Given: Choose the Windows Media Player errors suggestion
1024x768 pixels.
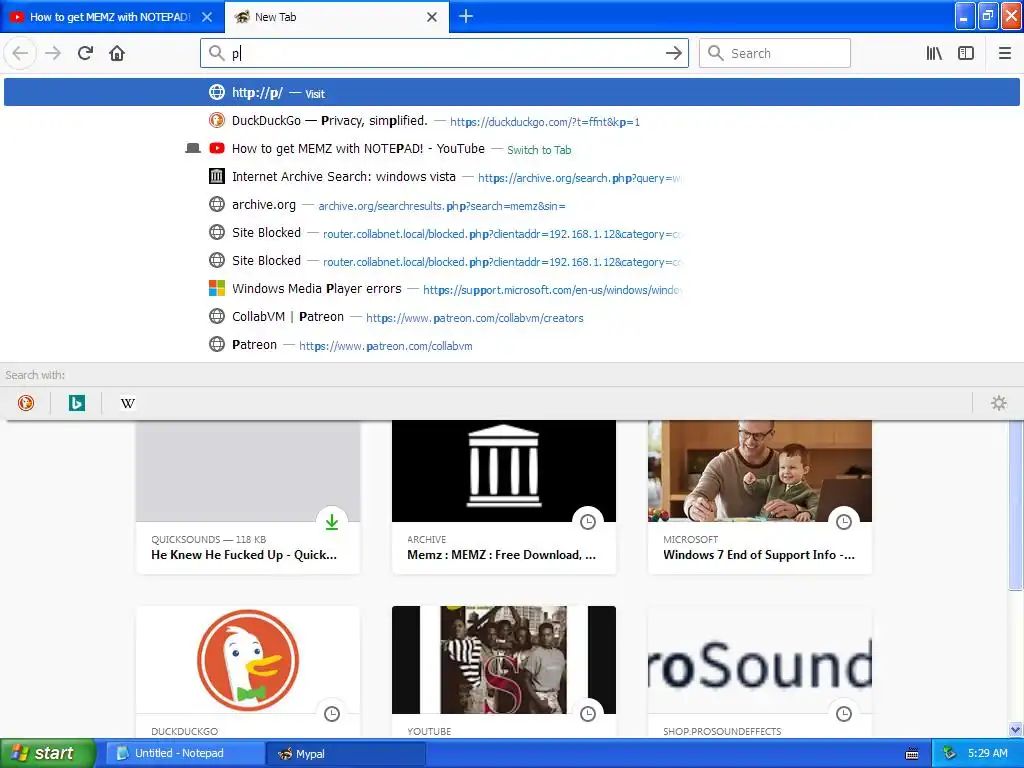Looking at the screenshot, I should [x=511, y=289].
